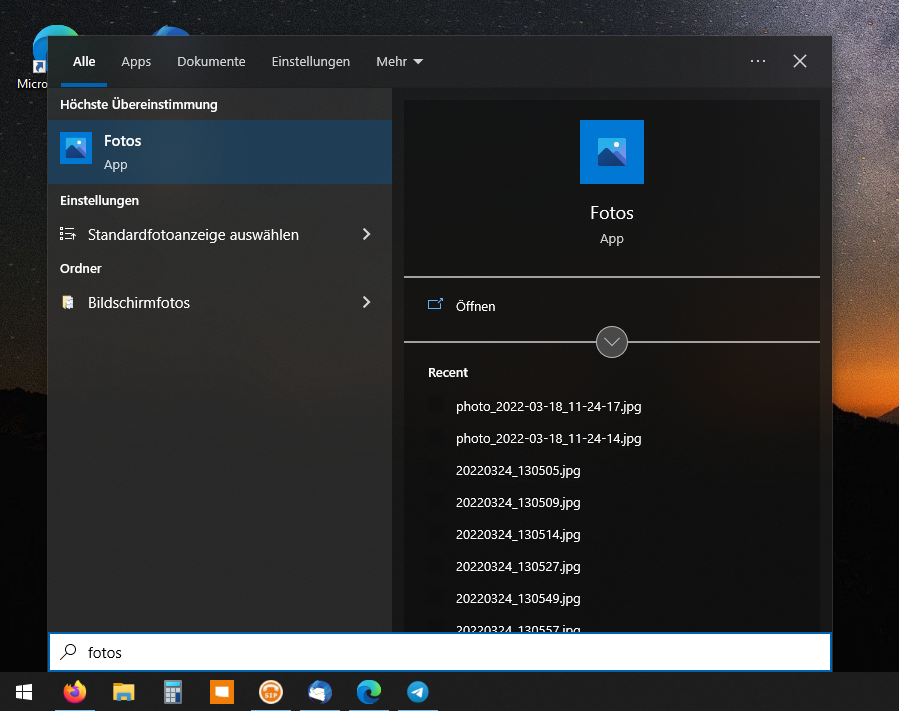The width and height of the screenshot is (899, 711).
Task: Expand more actions with circular chevron
Action: pyautogui.click(x=612, y=342)
